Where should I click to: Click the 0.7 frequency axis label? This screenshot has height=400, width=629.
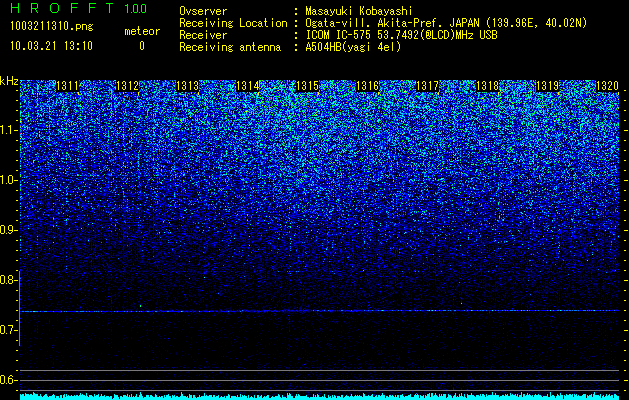[x=8, y=330]
